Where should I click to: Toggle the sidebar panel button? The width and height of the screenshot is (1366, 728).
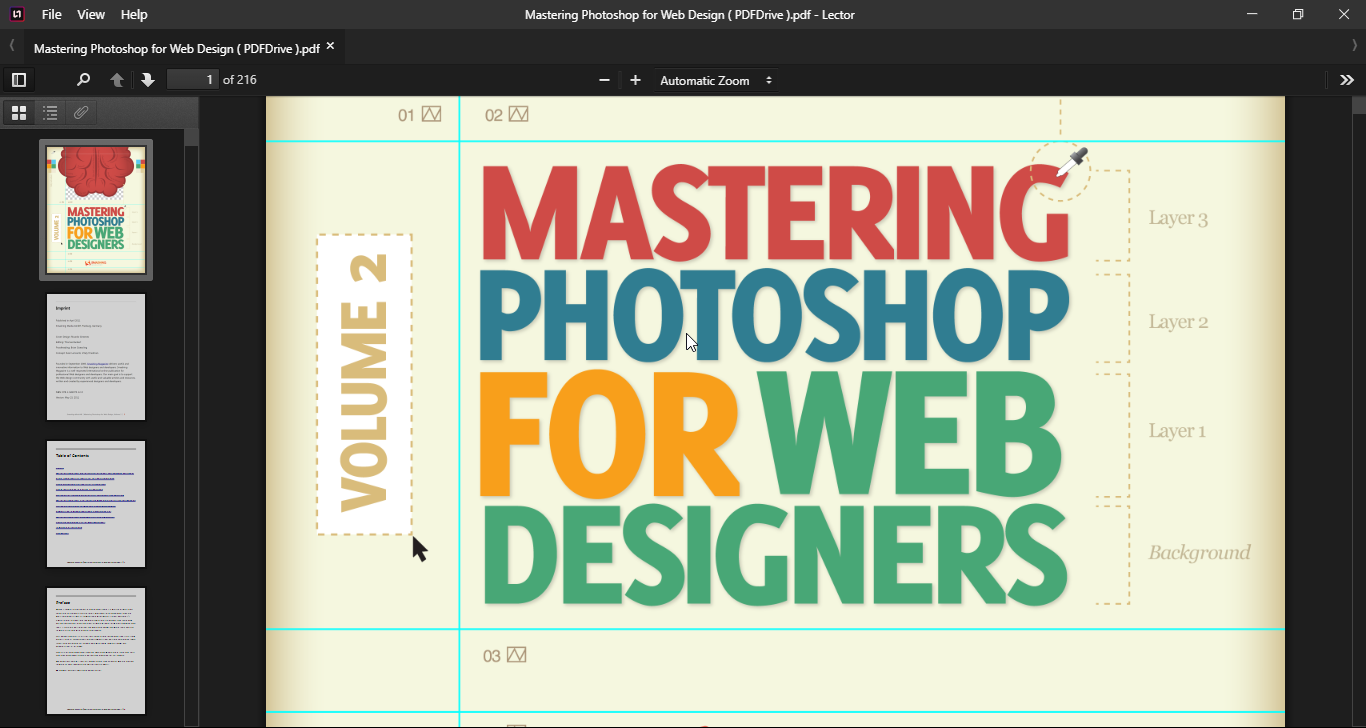[18, 80]
